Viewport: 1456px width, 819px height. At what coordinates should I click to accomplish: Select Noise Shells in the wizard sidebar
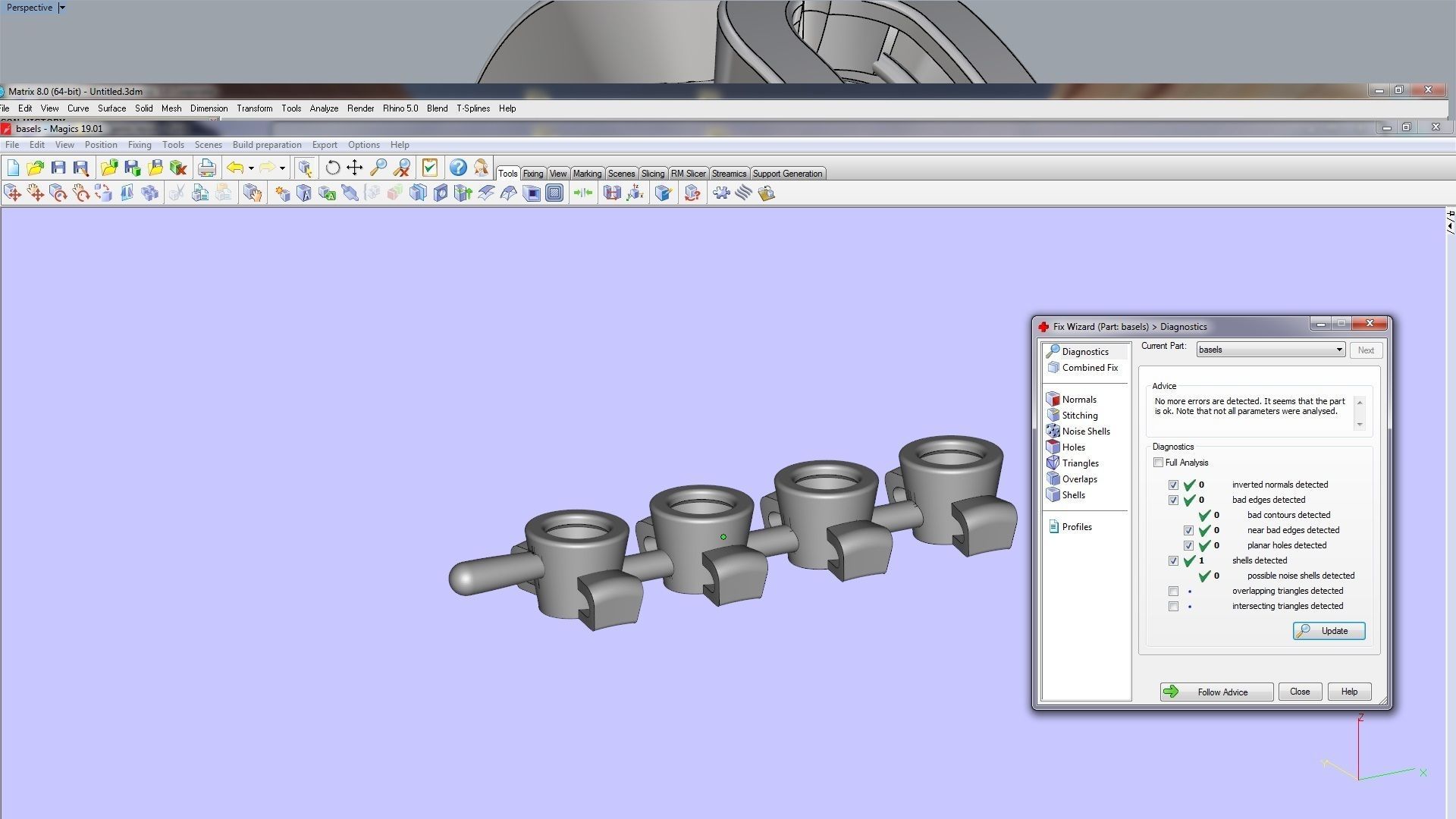coord(1078,431)
